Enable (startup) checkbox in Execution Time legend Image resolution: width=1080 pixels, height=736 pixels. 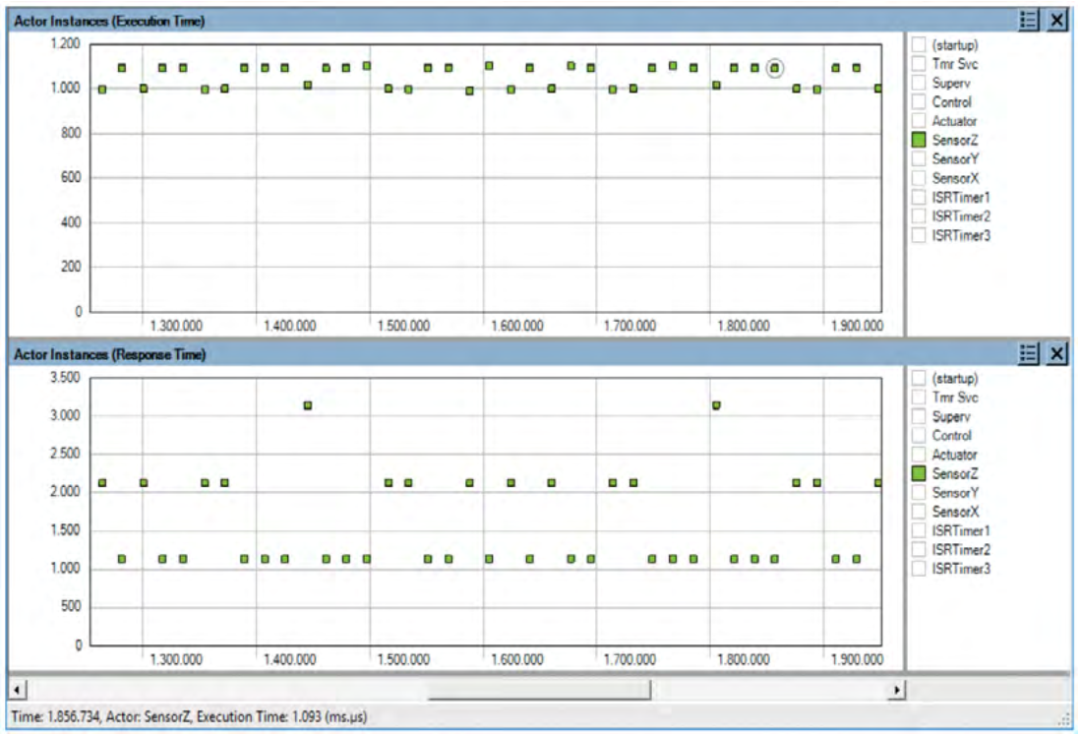pyautogui.click(x=919, y=45)
